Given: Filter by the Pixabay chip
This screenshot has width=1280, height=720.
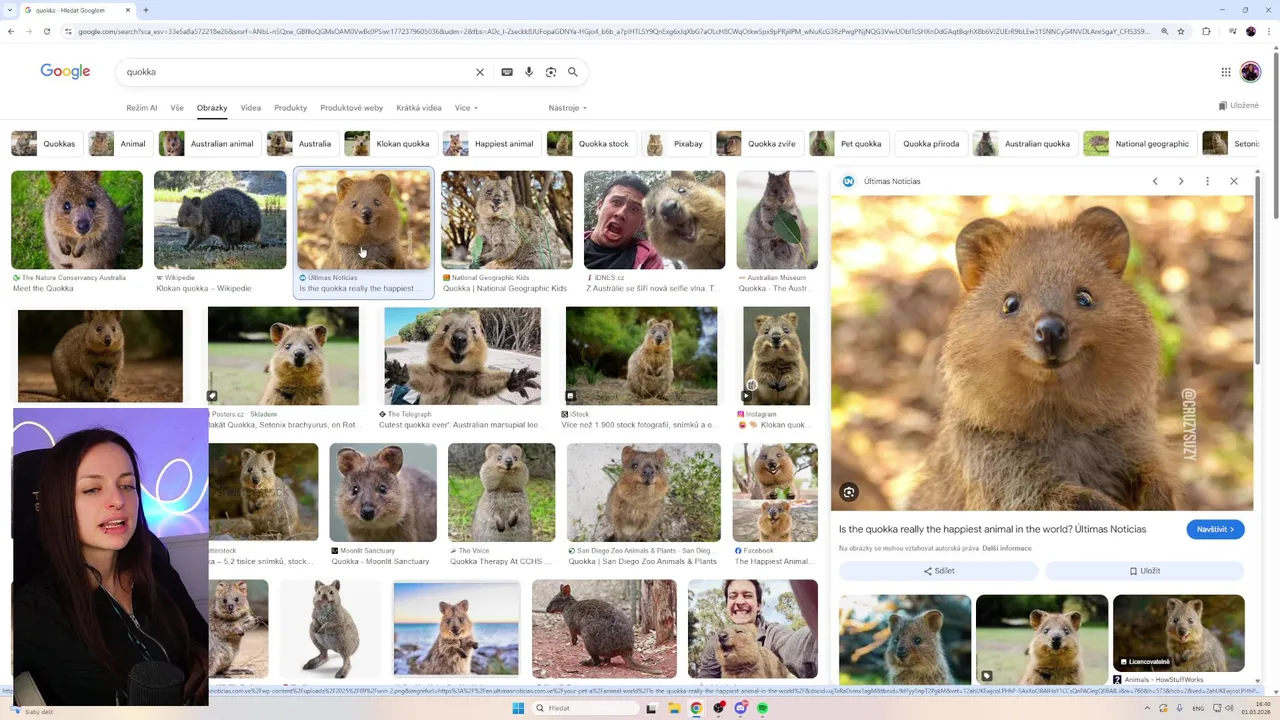Looking at the screenshot, I should 676,144.
